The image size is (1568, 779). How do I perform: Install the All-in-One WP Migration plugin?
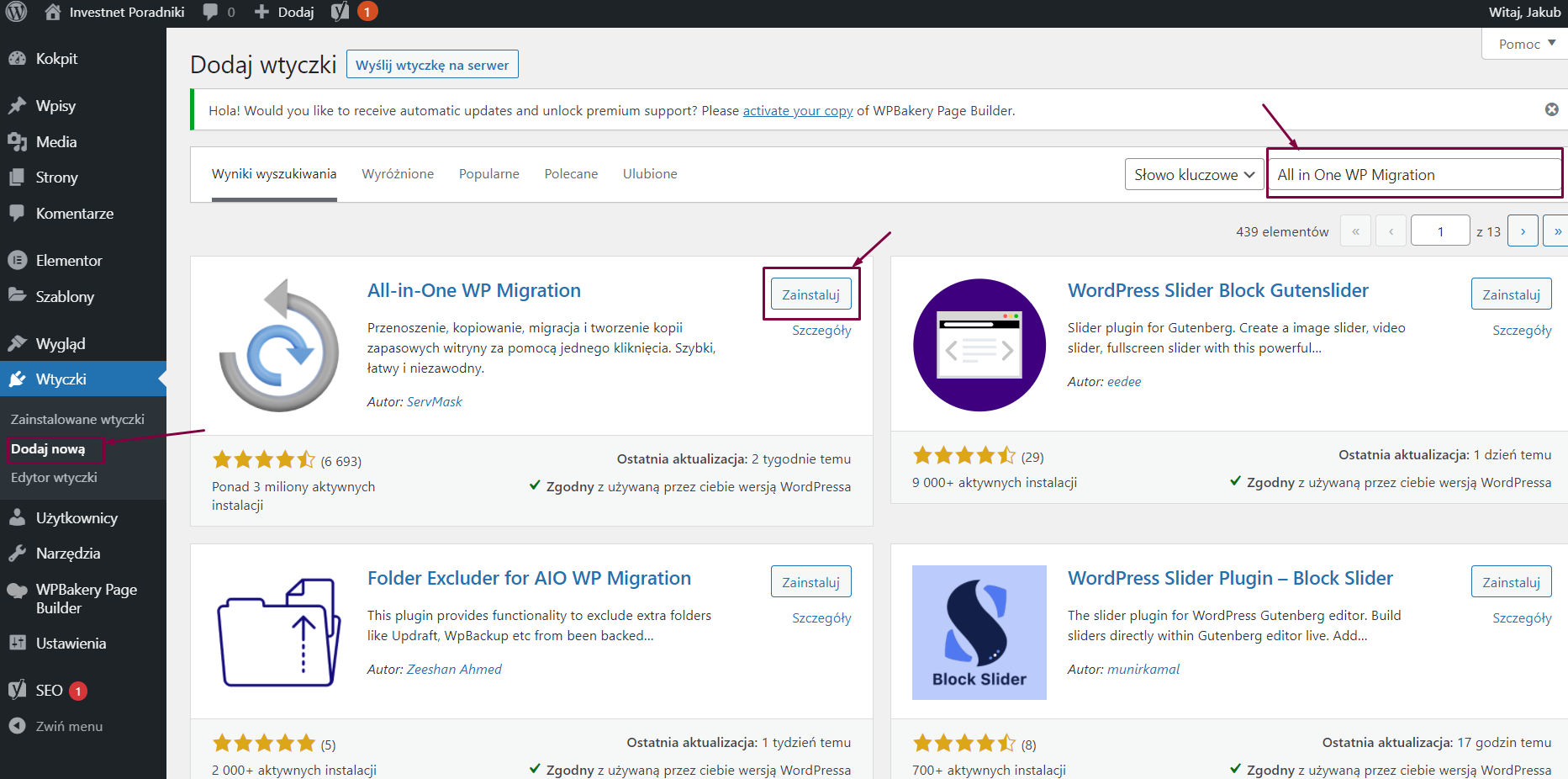pyautogui.click(x=810, y=294)
